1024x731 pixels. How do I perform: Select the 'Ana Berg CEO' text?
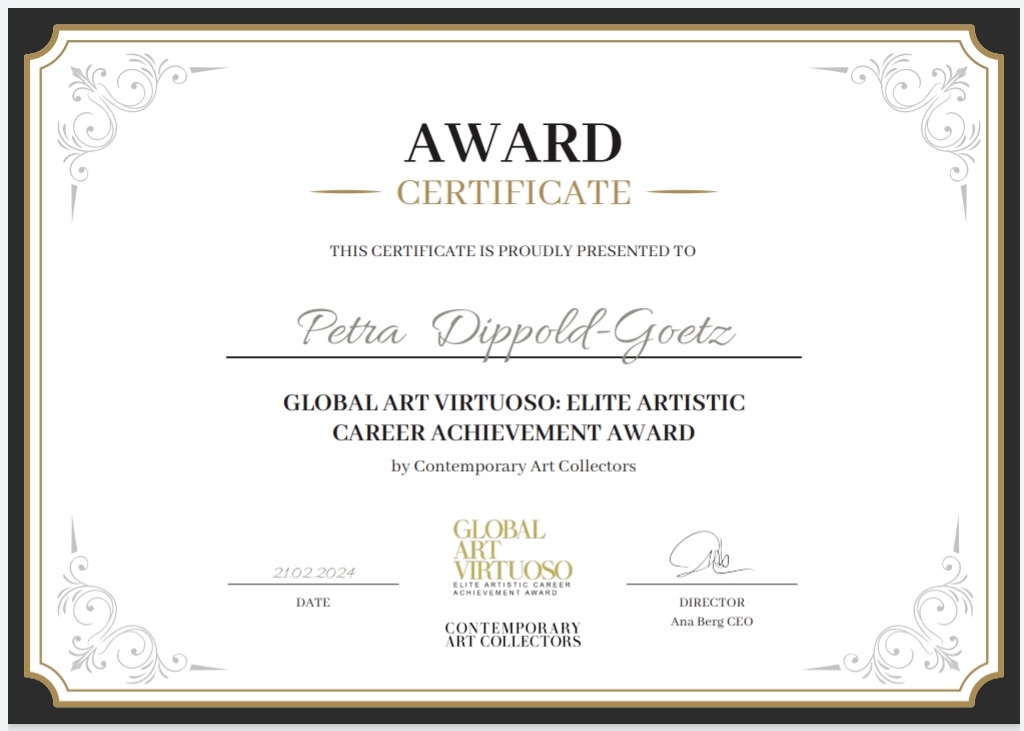pyautogui.click(x=712, y=622)
